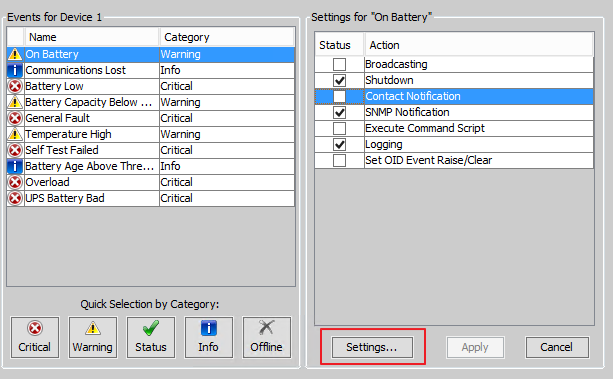Click the Critical category cell of UPS Battery Bad
This screenshot has width=613, height=379.
pyautogui.click(x=227, y=198)
